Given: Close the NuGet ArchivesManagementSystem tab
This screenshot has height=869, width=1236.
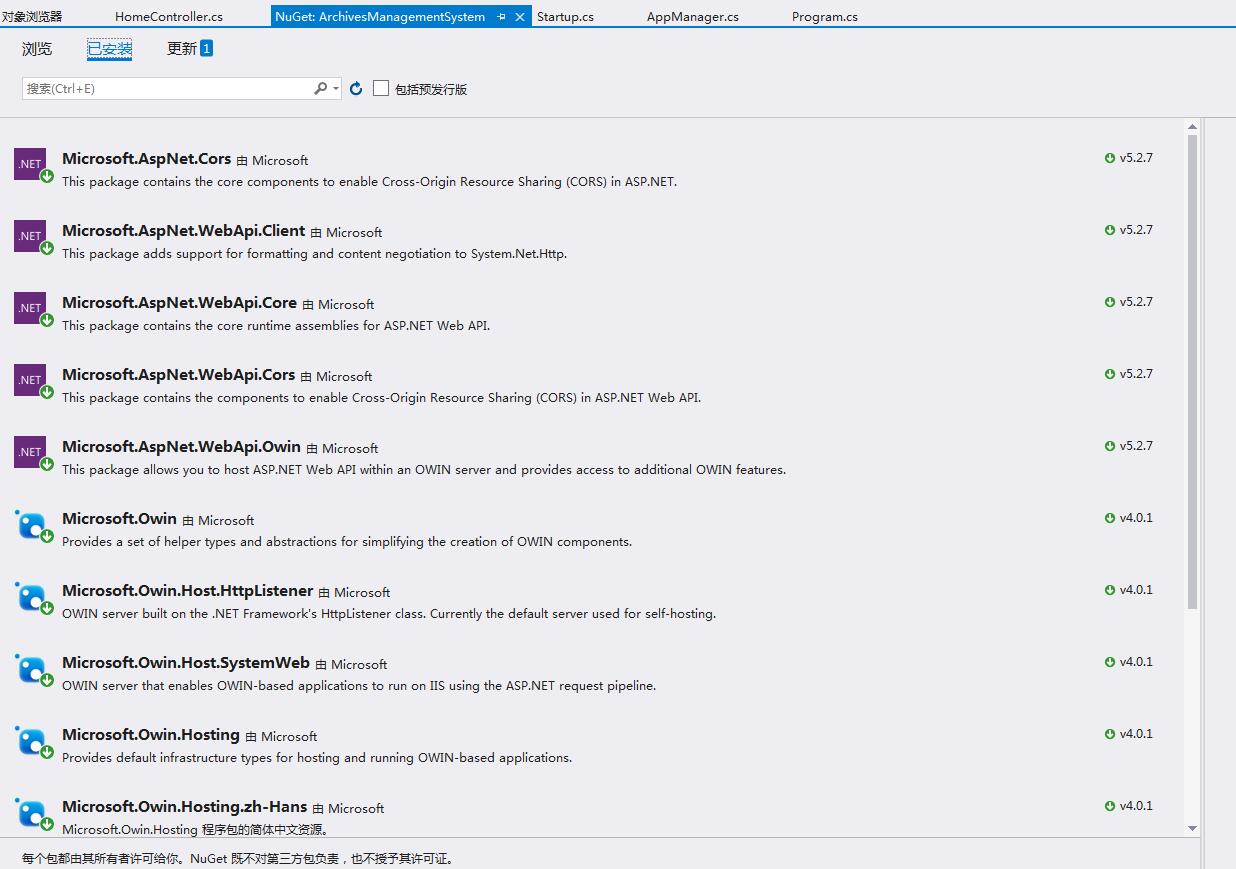Looking at the screenshot, I should [x=520, y=17].
